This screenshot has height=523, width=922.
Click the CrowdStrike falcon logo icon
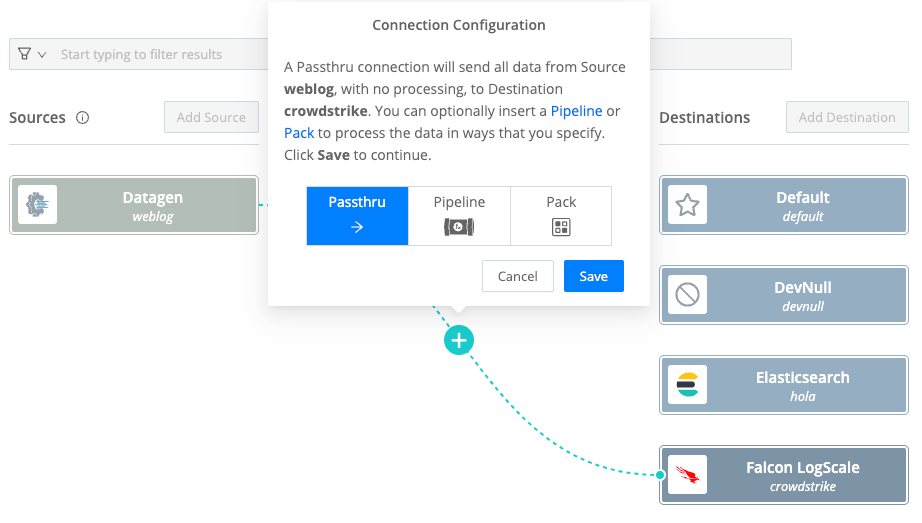pos(687,475)
